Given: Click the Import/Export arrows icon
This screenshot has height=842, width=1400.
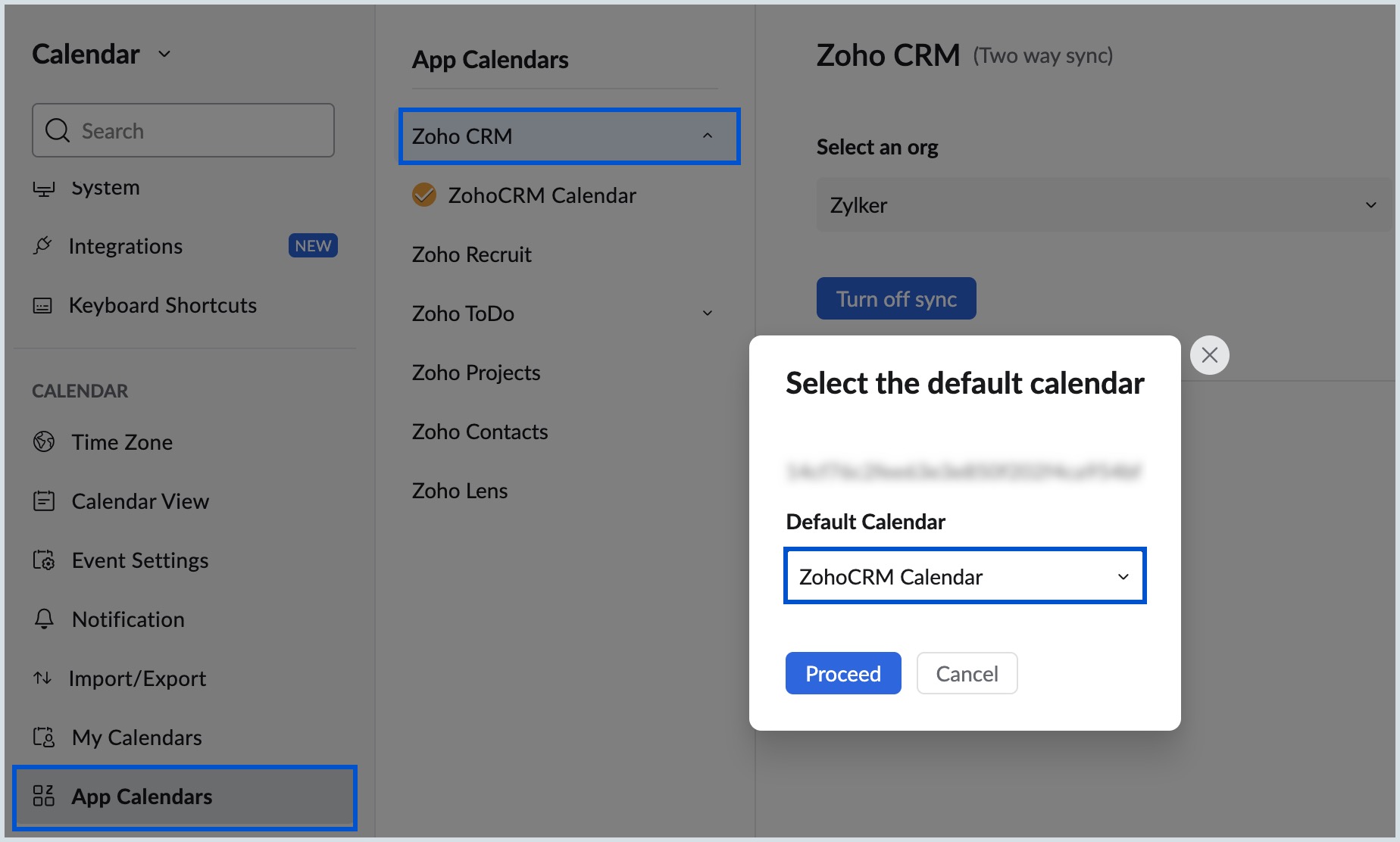Looking at the screenshot, I should (43, 678).
